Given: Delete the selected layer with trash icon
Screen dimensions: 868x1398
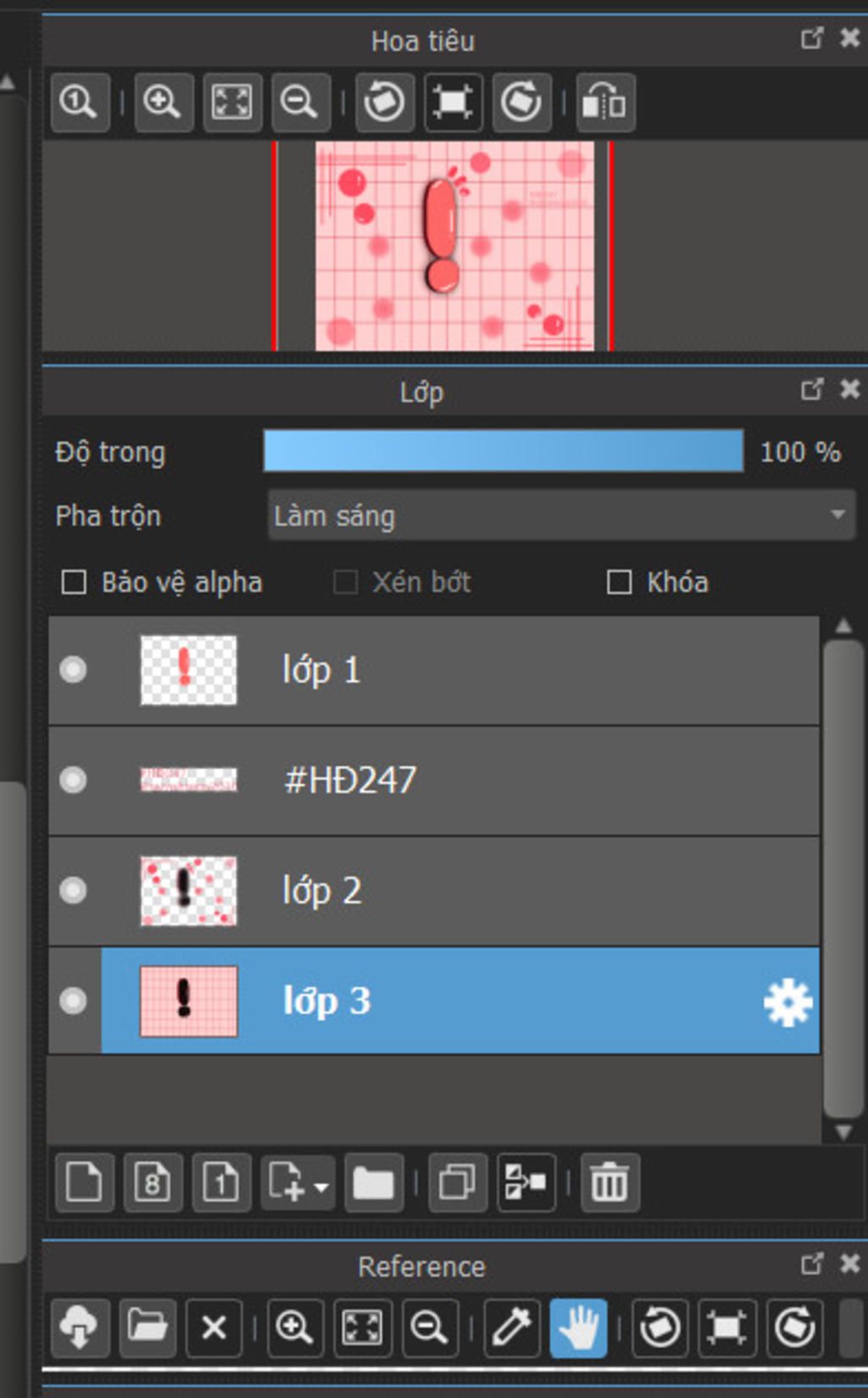Looking at the screenshot, I should [609, 1182].
